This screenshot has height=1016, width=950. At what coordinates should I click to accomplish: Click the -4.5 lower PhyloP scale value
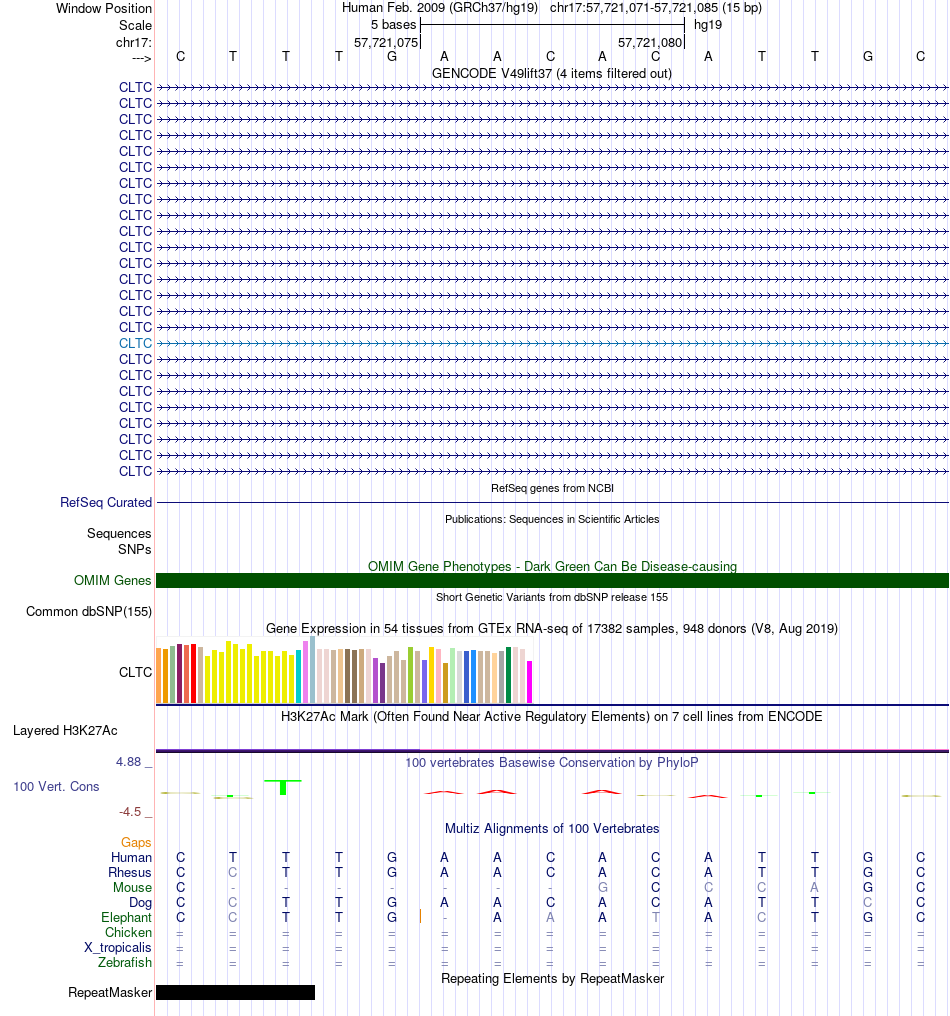[x=130, y=812]
